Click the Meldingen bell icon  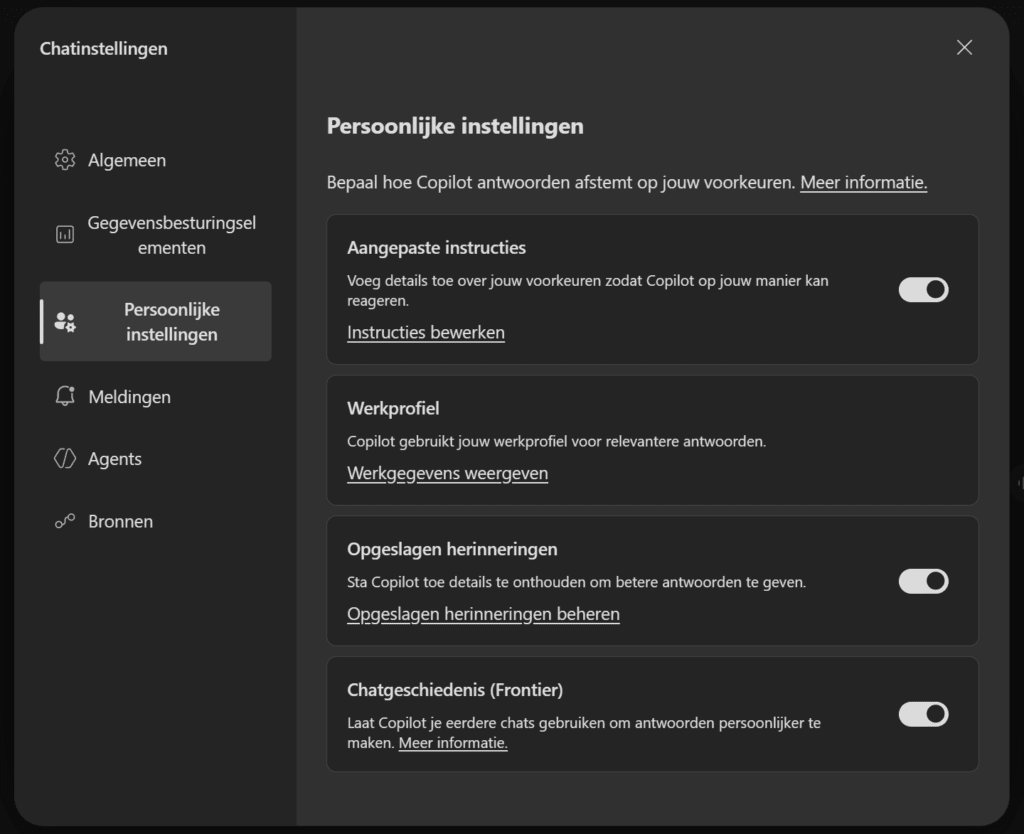pos(65,396)
